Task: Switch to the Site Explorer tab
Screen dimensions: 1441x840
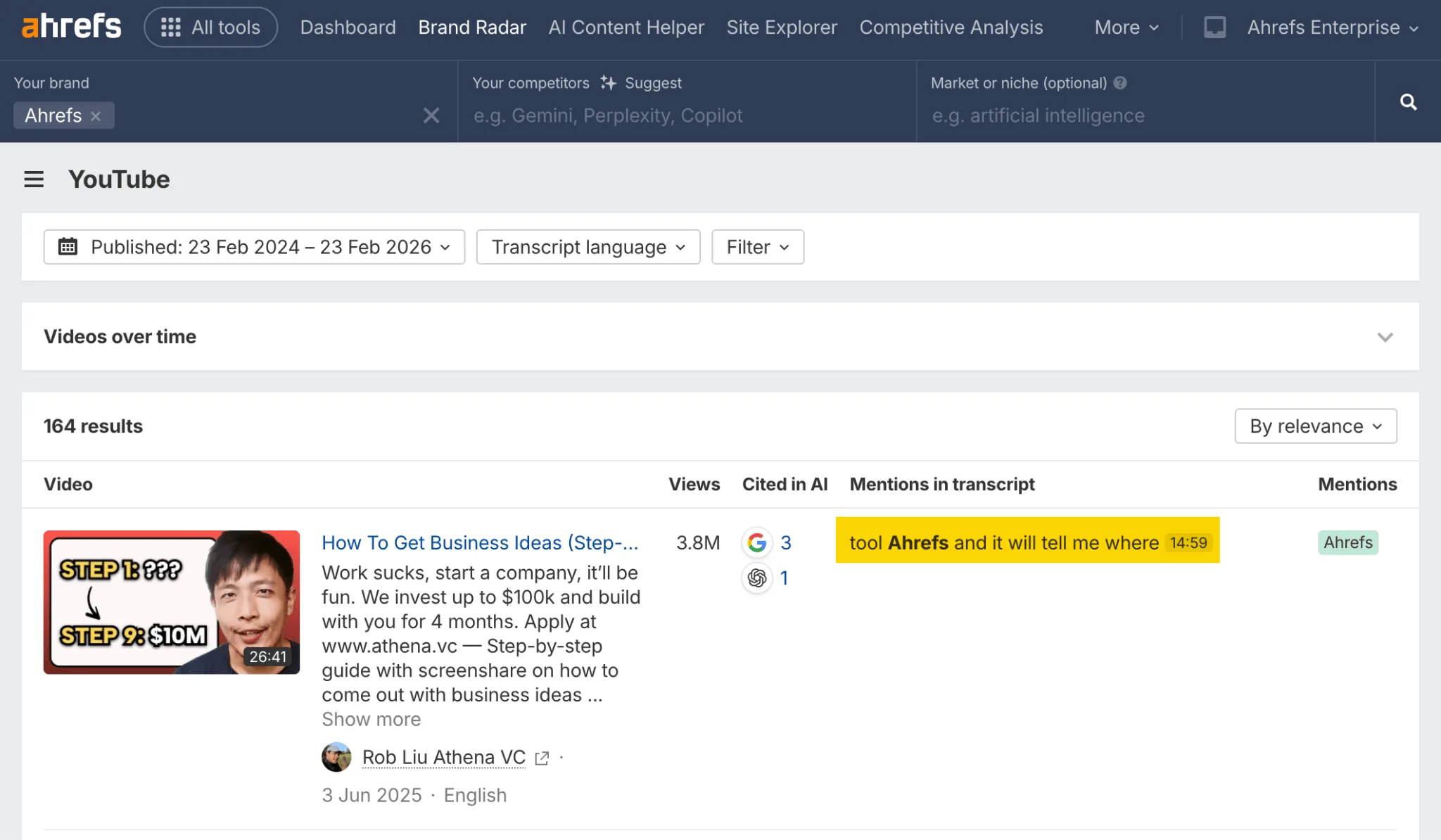Action: coord(782,27)
